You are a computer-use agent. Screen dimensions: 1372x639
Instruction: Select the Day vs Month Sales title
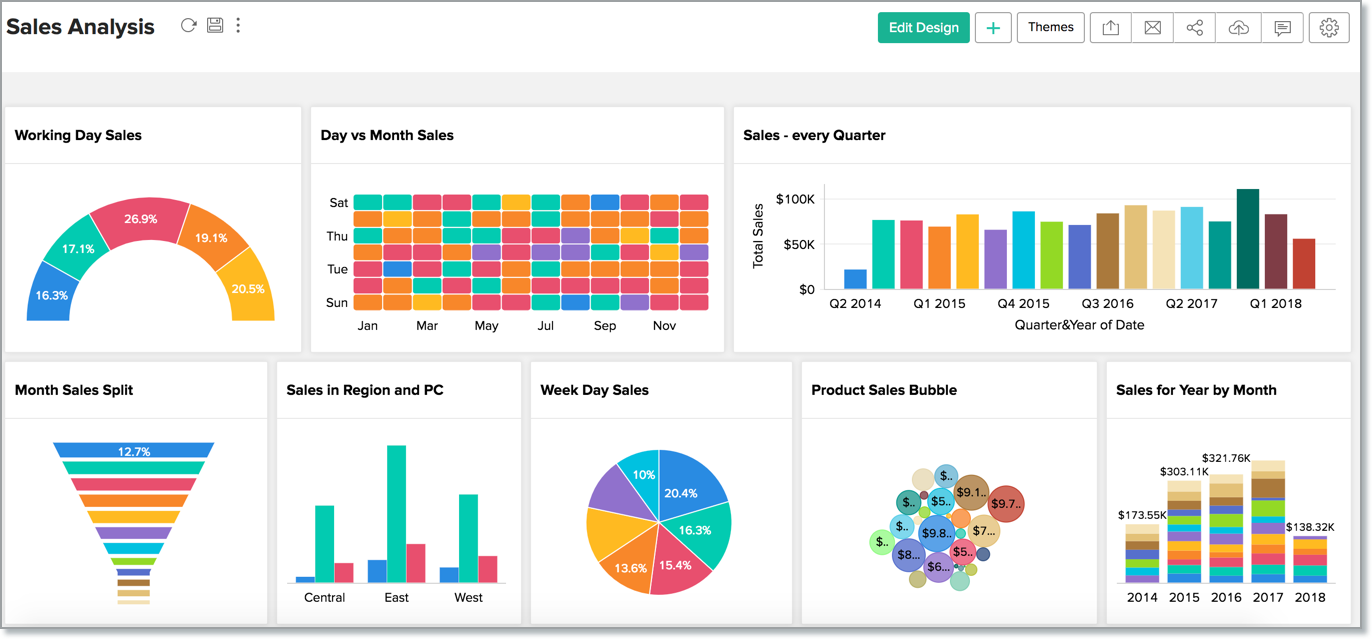[387, 135]
